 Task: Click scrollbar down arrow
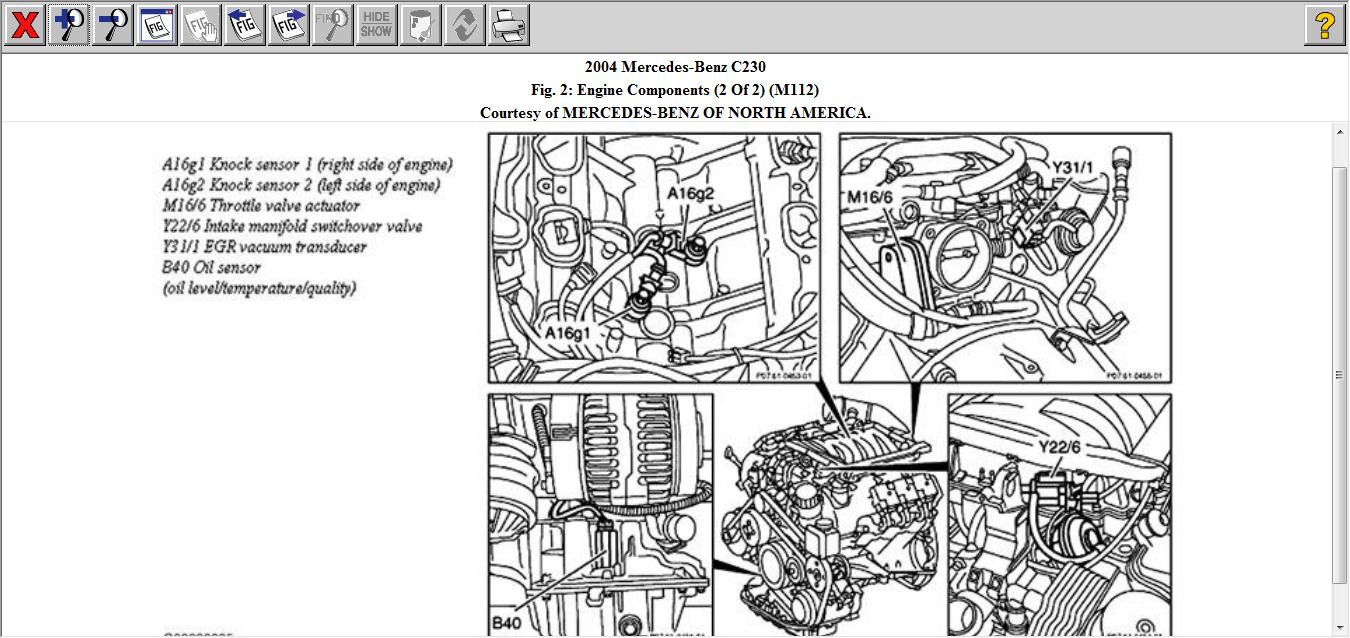[1340, 627]
